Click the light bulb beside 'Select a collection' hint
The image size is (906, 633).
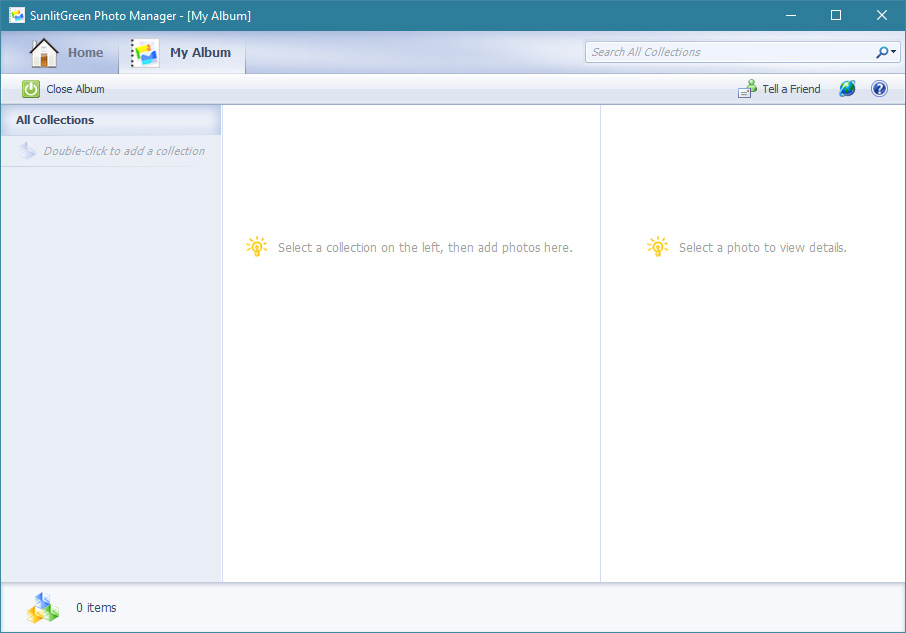coord(257,247)
